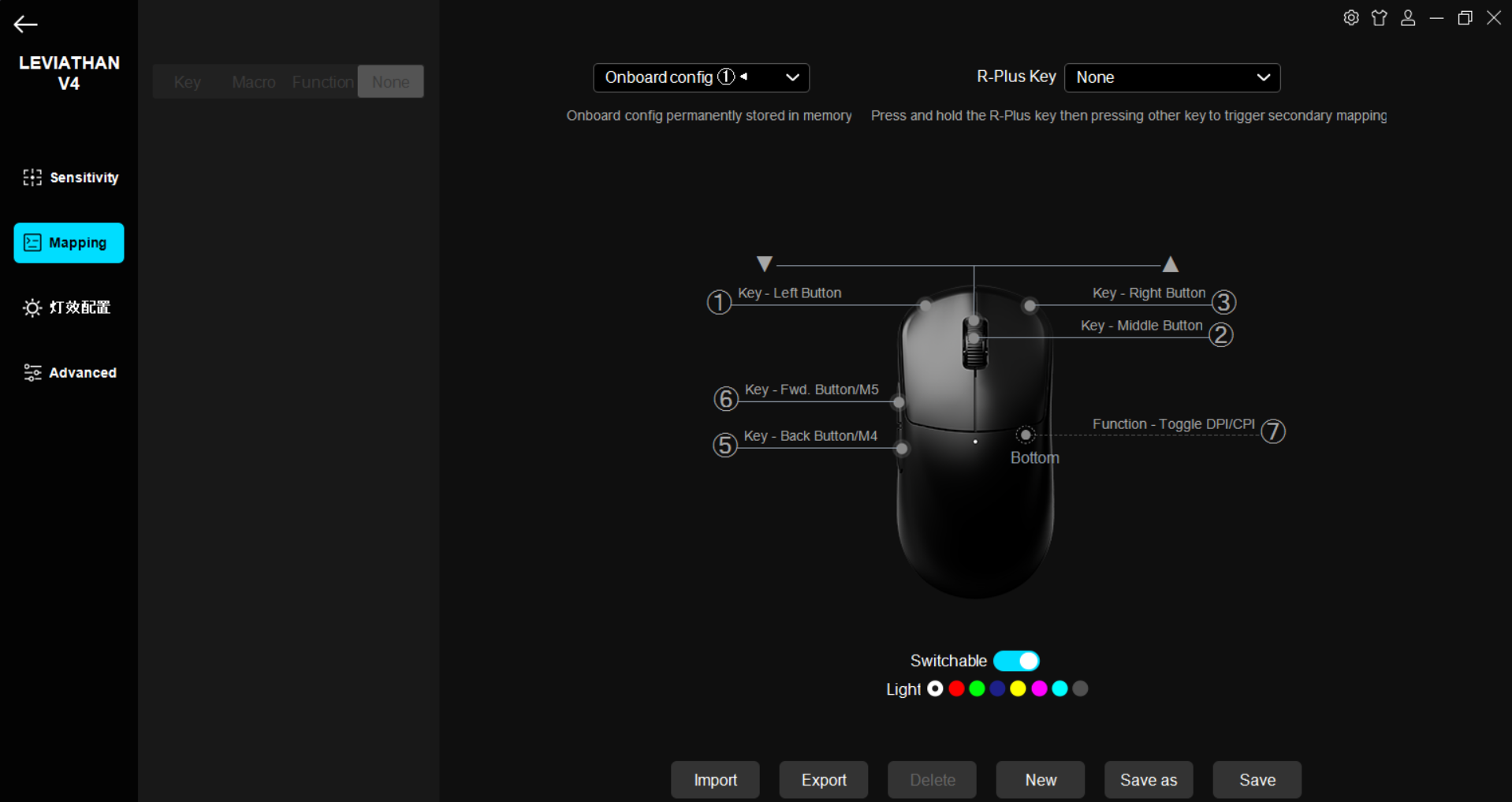
Task: Open the Sensitivity section
Action: coord(69,177)
